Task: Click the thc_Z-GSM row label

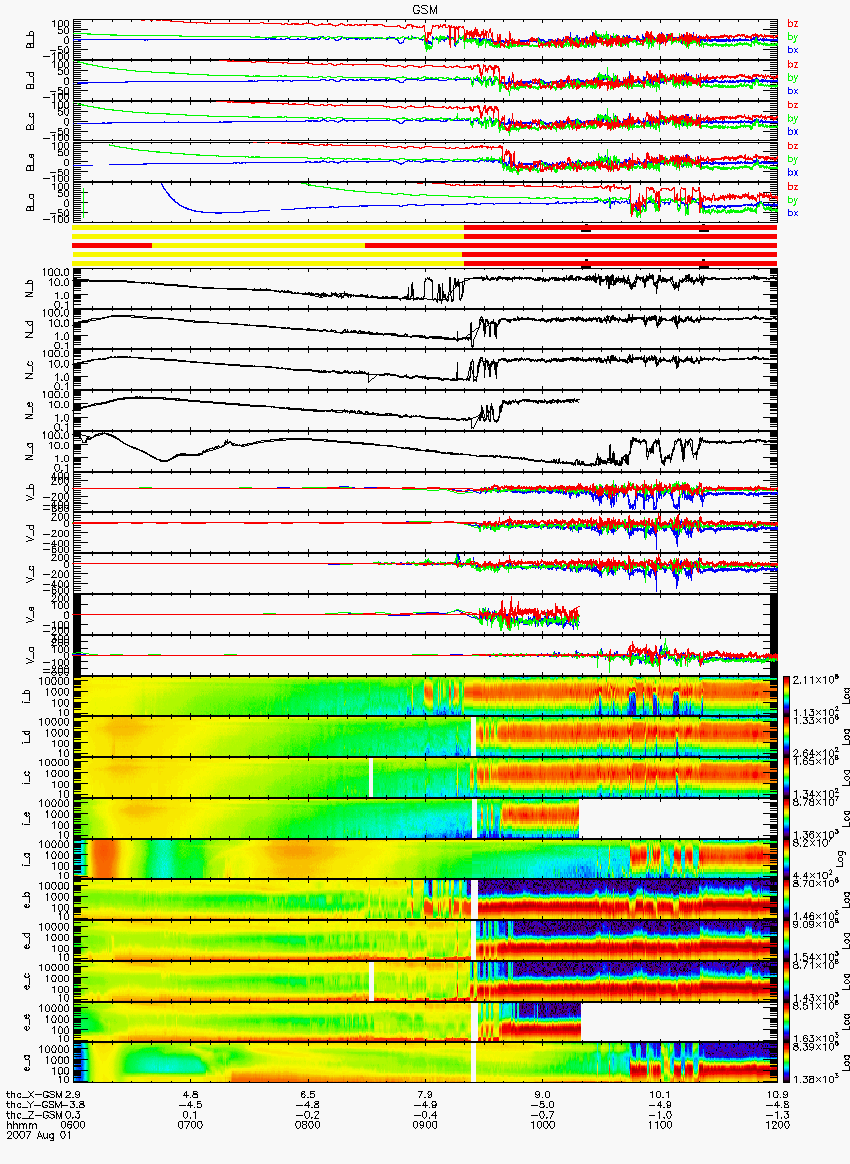Action: [34, 1115]
